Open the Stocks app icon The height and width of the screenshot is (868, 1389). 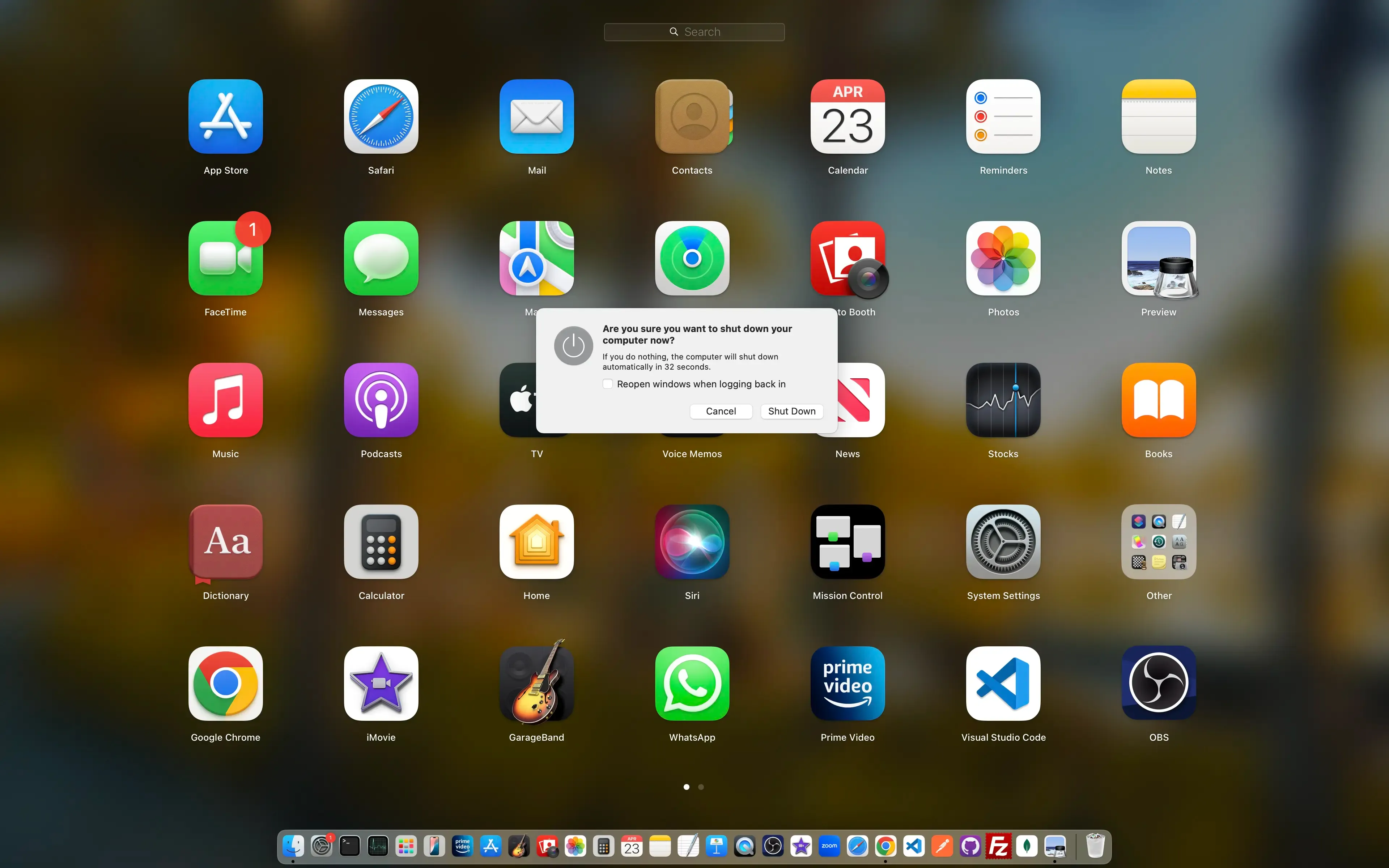[x=1003, y=400]
